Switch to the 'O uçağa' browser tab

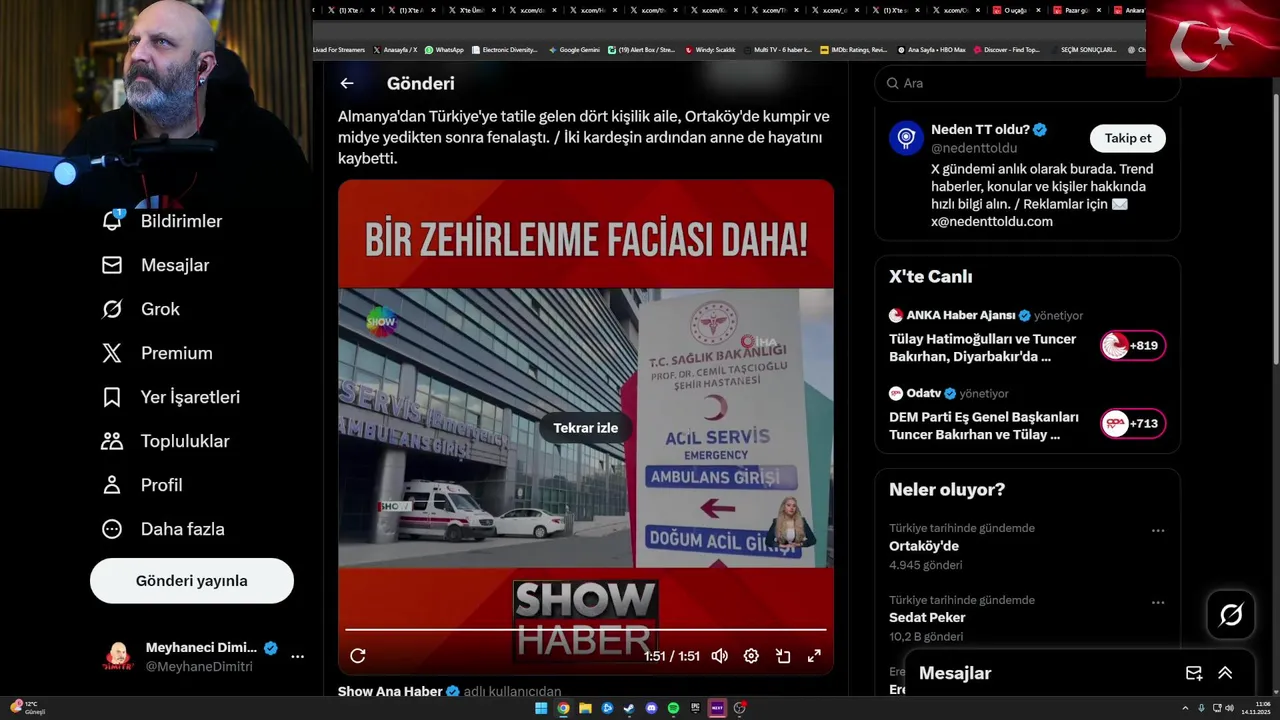pyautogui.click(x=1016, y=10)
